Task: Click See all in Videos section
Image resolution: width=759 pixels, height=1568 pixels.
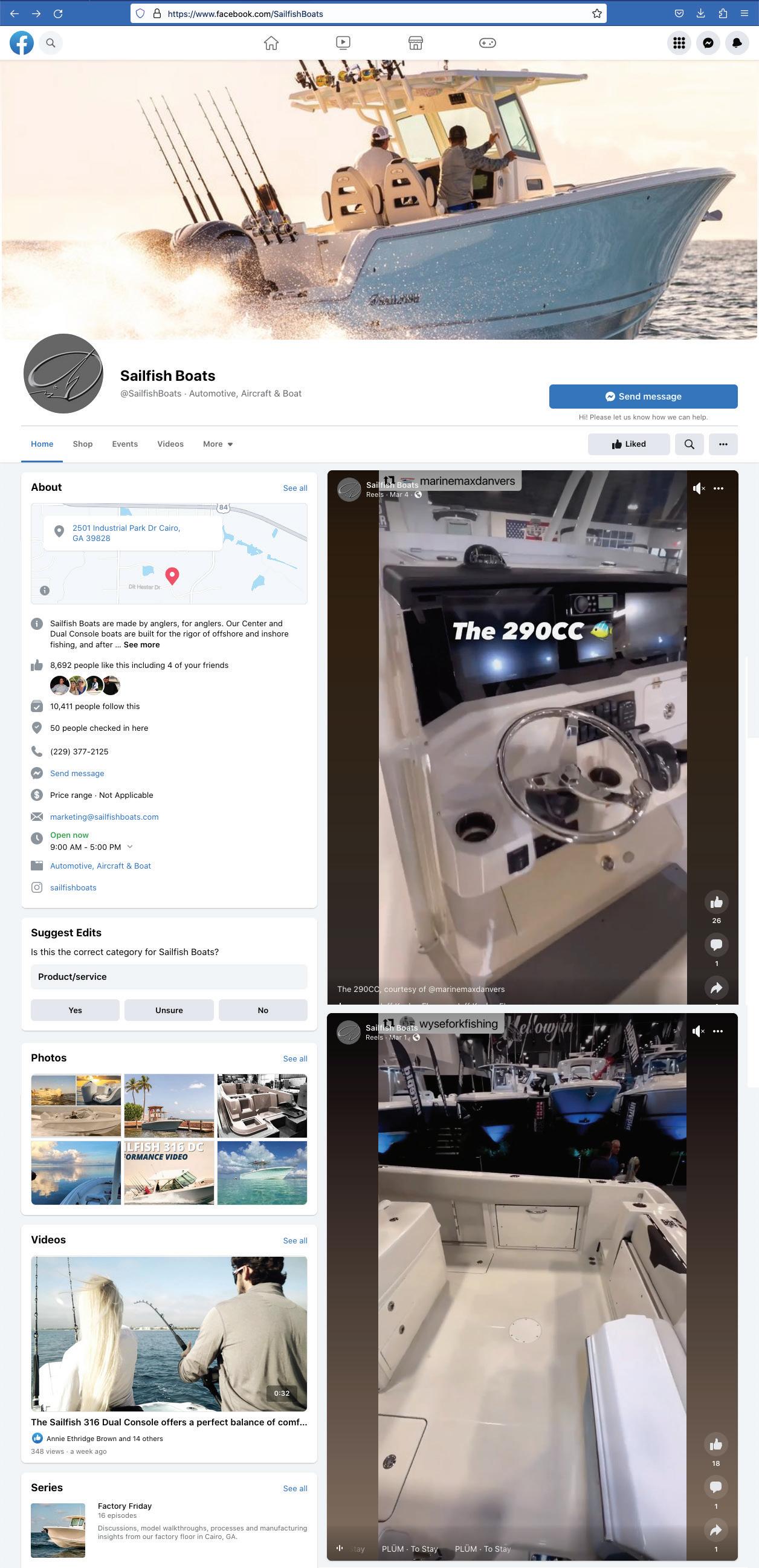Action: tap(296, 1241)
